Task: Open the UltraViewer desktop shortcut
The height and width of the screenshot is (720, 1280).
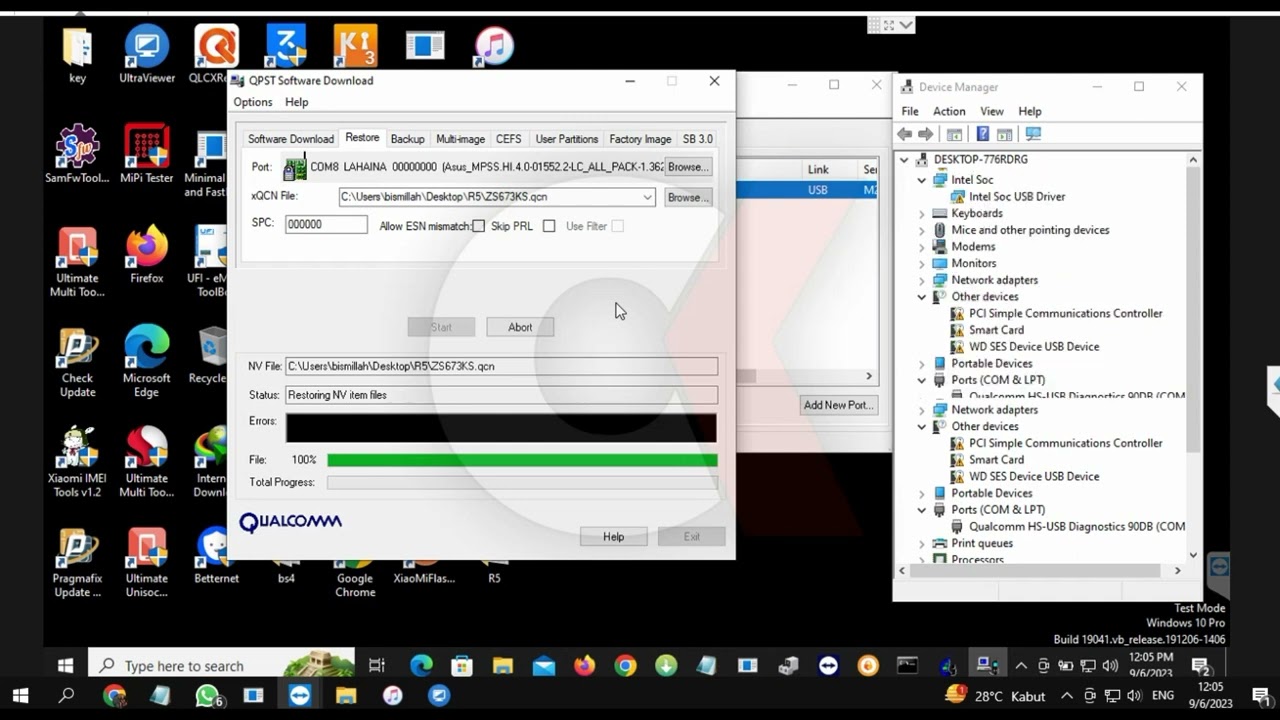Action: click(x=147, y=56)
